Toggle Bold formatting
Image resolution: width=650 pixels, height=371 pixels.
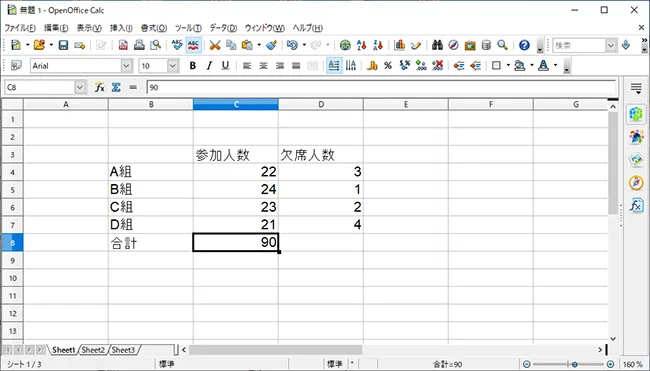pyautogui.click(x=192, y=65)
